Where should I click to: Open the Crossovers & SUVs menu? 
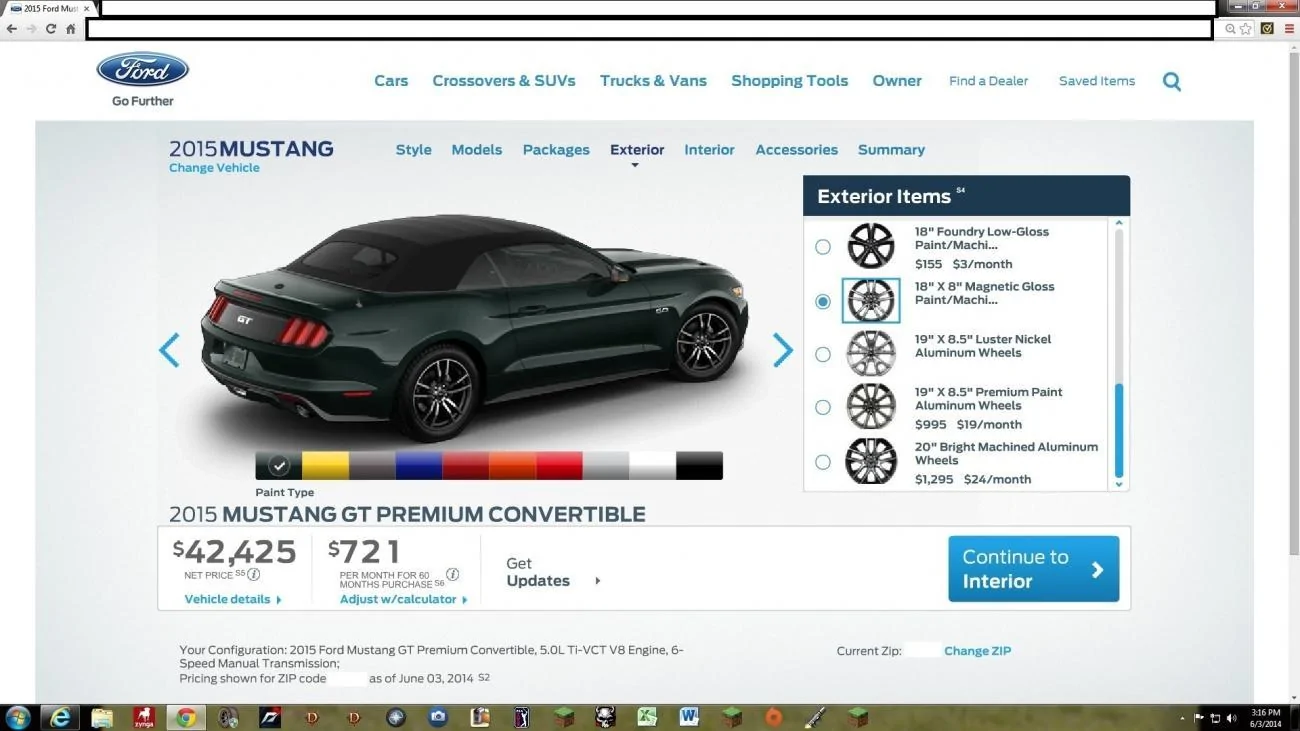[x=504, y=81]
